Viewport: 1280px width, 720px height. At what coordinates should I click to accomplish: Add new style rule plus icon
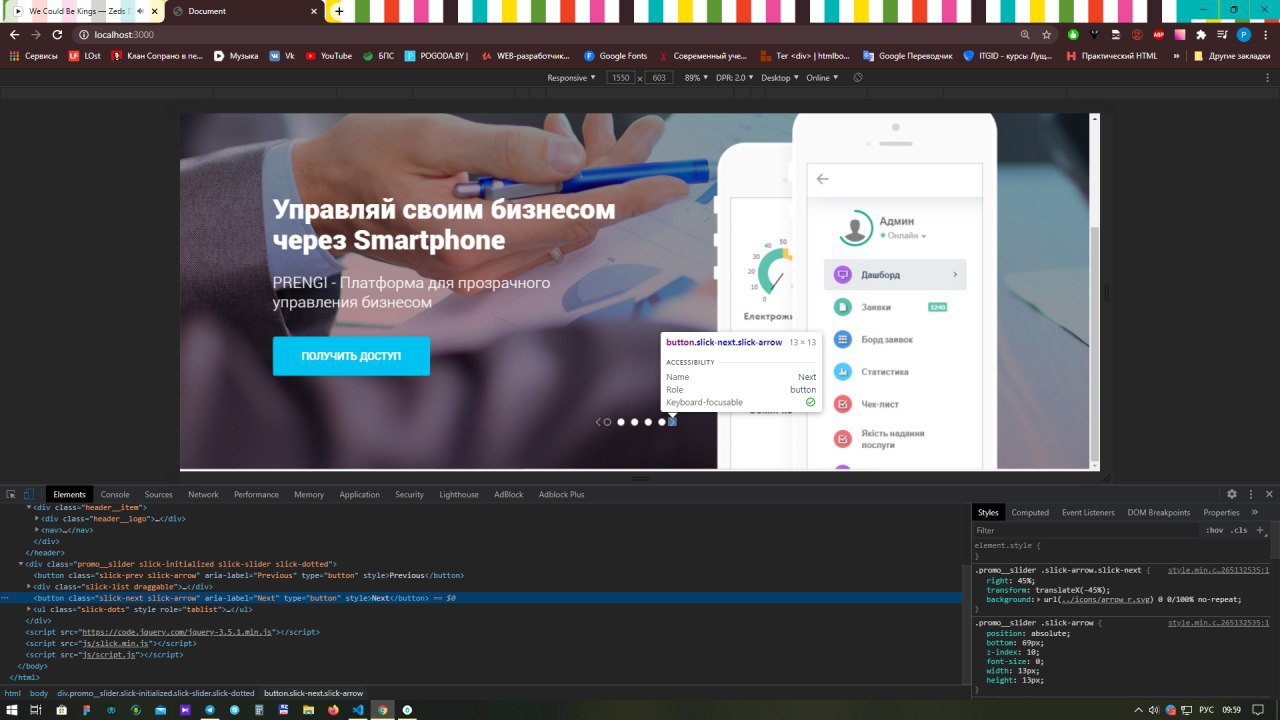[1260, 530]
